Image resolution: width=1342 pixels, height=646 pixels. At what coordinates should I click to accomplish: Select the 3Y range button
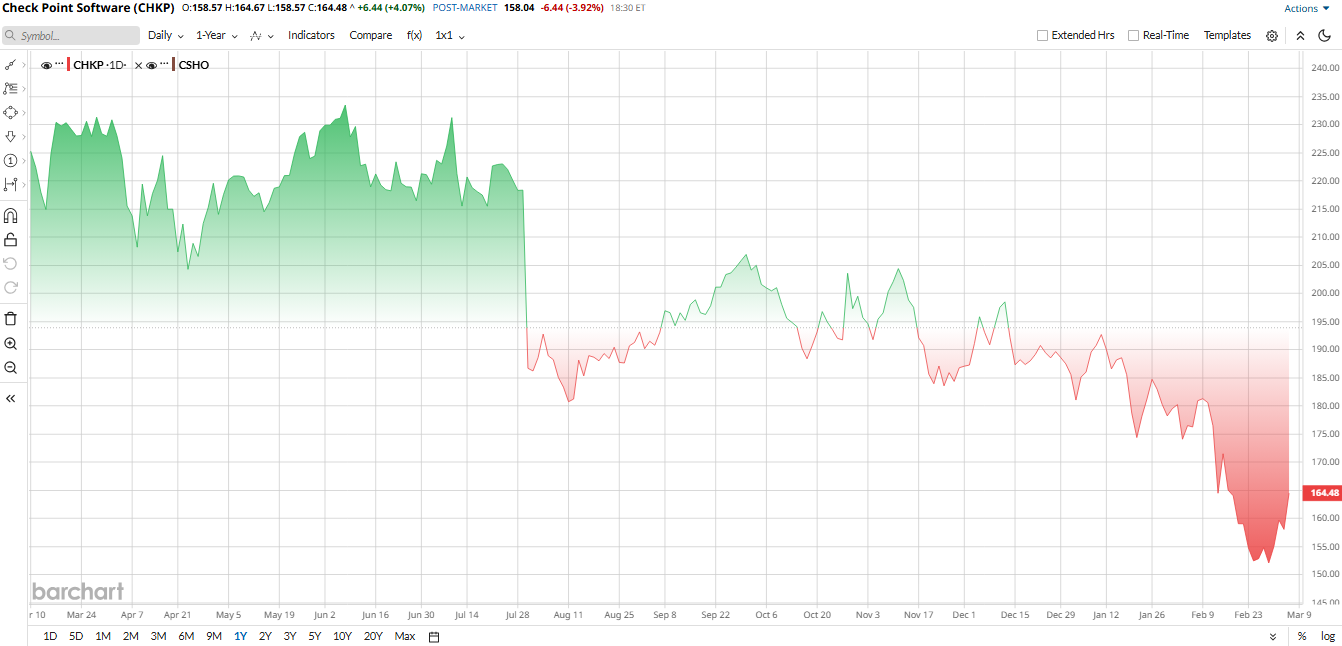[x=290, y=636]
